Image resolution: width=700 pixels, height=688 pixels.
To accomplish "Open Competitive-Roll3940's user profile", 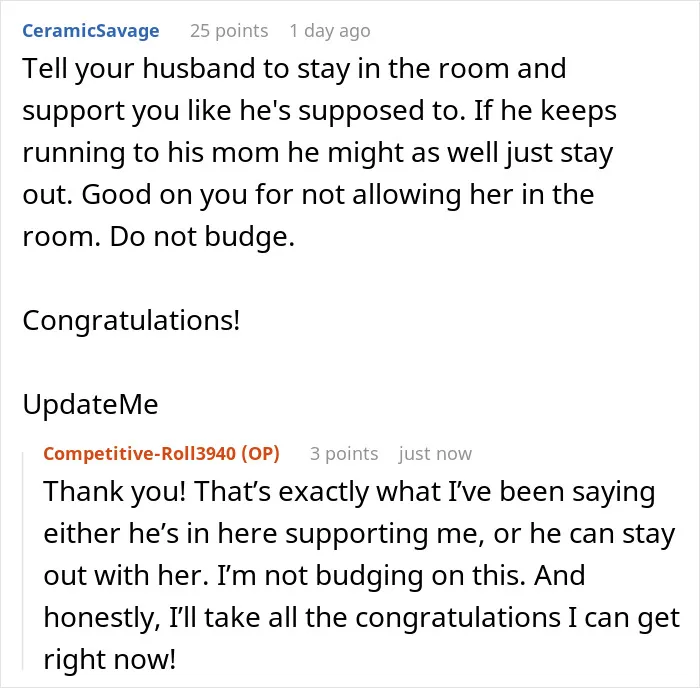I will (x=139, y=454).
